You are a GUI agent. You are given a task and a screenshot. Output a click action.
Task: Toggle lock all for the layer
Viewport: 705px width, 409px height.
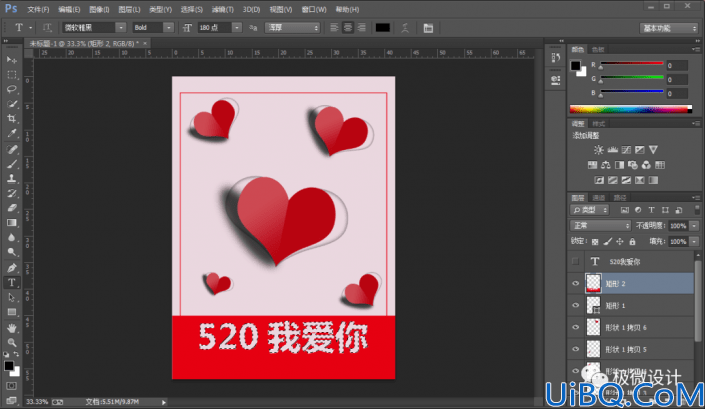pyautogui.click(x=632, y=242)
